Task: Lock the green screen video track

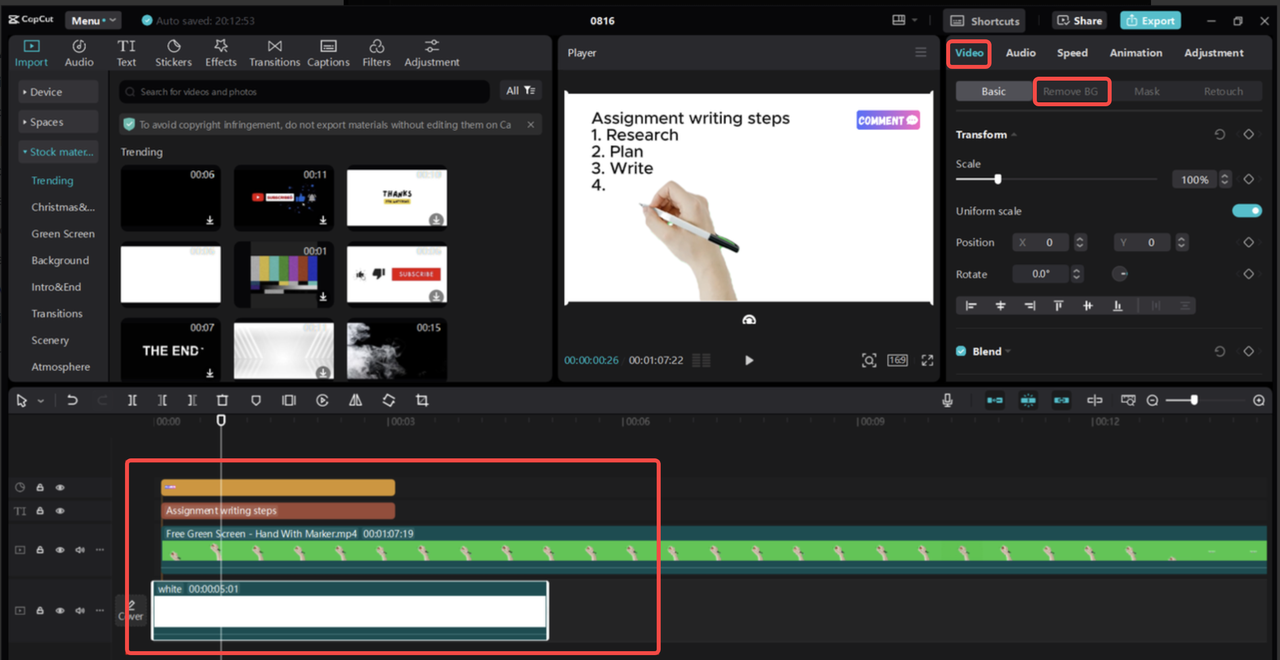Action: pyautogui.click(x=40, y=550)
